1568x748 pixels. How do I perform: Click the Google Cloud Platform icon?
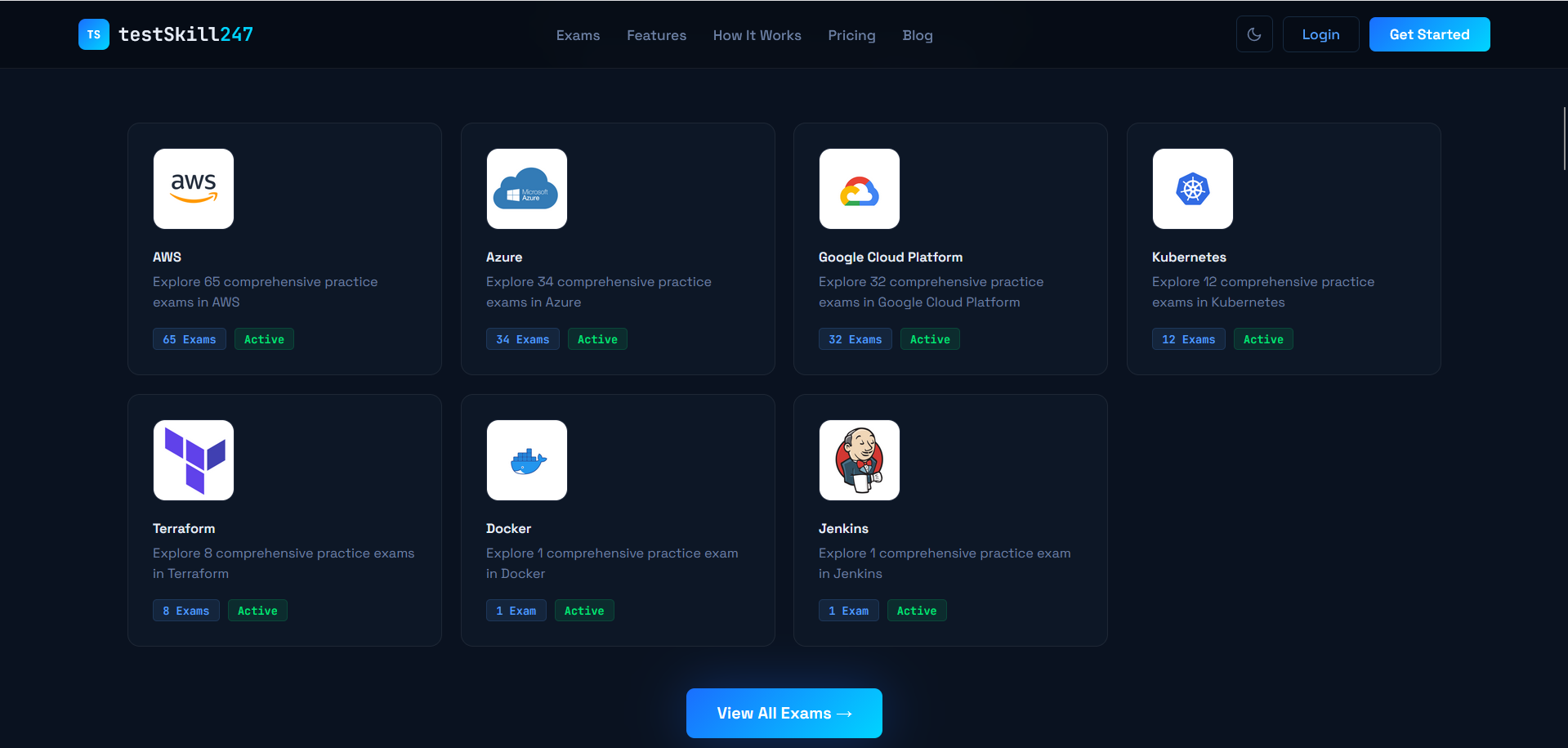859,188
